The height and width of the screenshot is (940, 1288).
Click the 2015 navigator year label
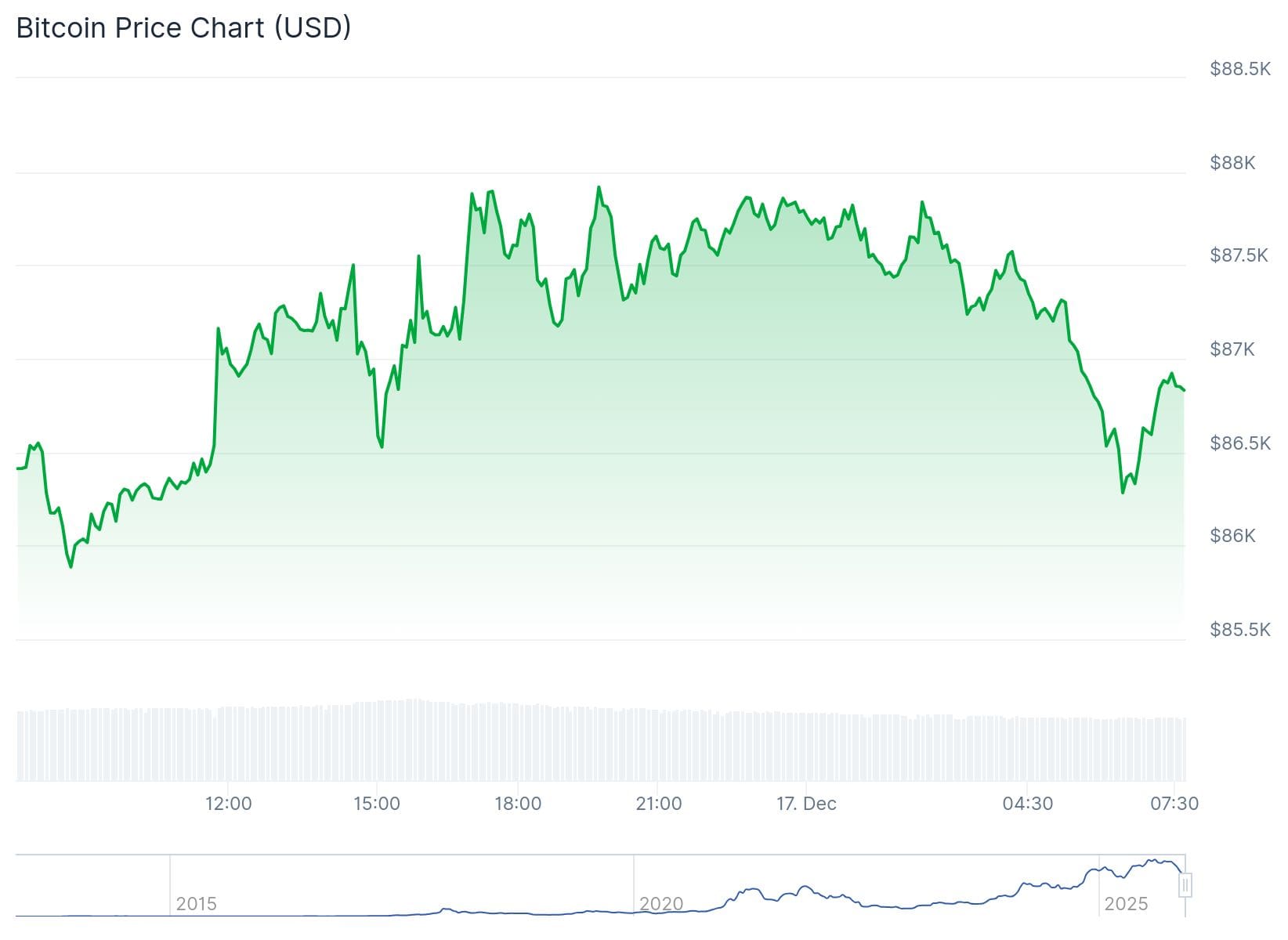196,904
